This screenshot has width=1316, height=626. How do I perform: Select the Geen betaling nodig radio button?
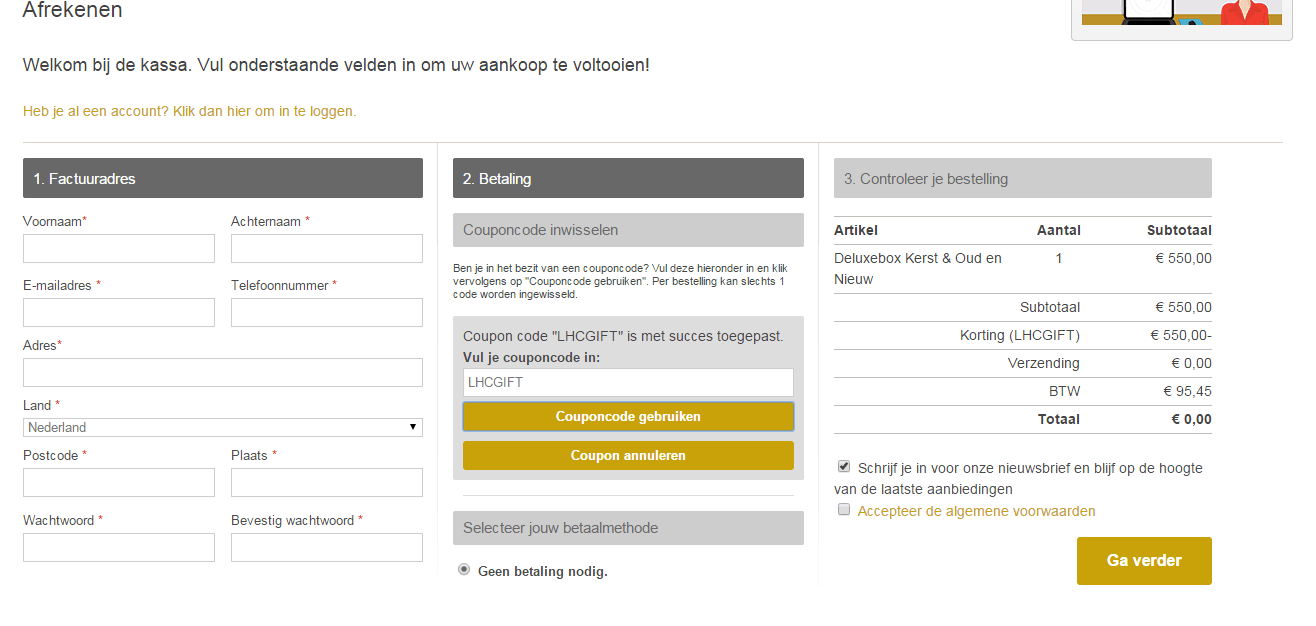464,570
